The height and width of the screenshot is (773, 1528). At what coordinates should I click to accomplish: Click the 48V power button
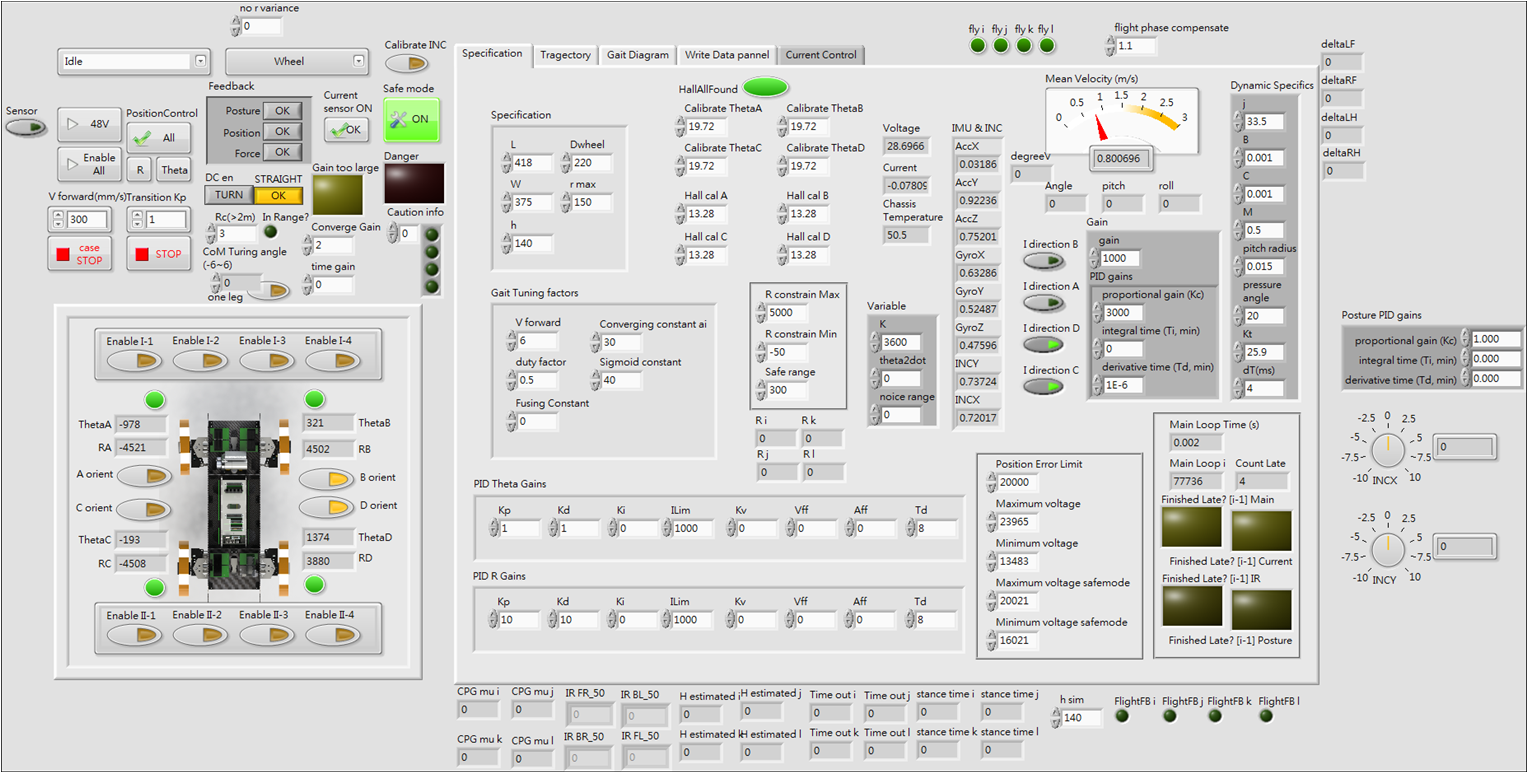click(88, 124)
